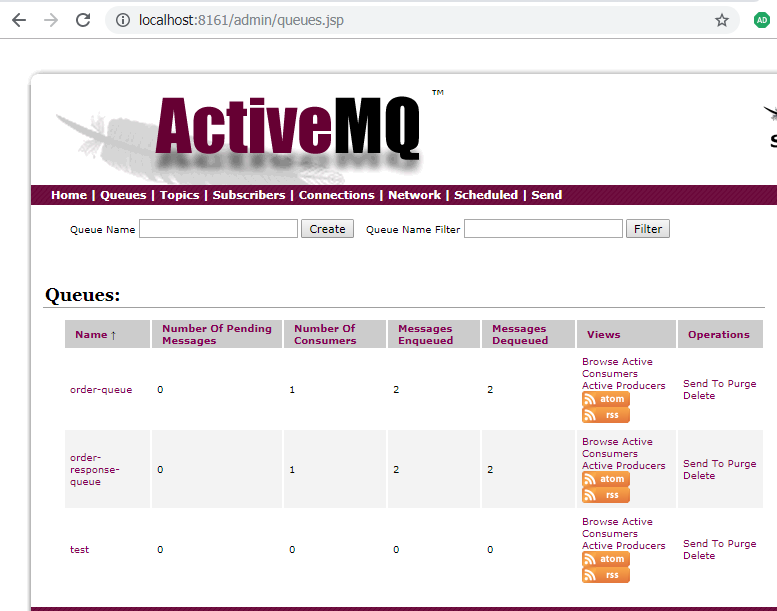Browse messages in order-queue
The image size is (777, 611).
pyautogui.click(x=598, y=362)
